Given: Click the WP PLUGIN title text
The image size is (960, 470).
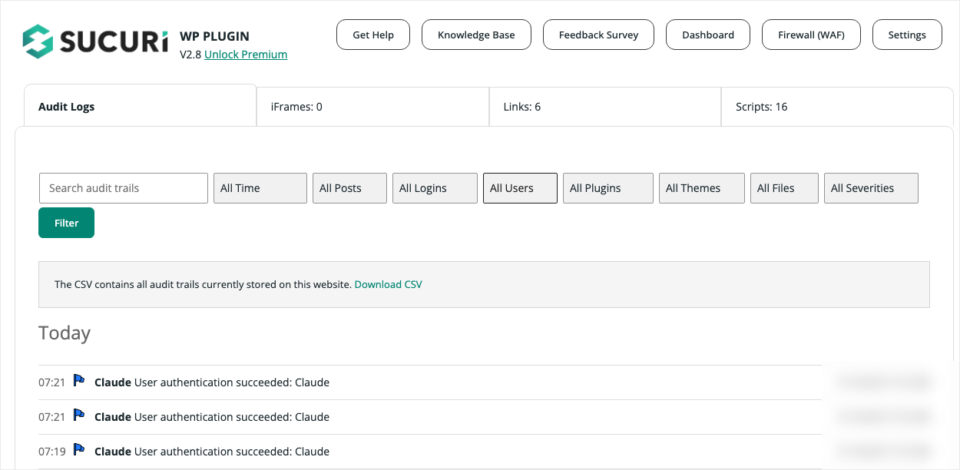Looking at the screenshot, I should (214, 36).
